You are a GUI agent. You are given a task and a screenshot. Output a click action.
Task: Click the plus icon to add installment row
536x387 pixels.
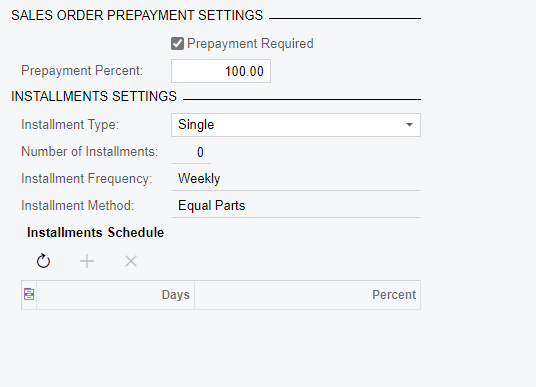tap(87, 261)
